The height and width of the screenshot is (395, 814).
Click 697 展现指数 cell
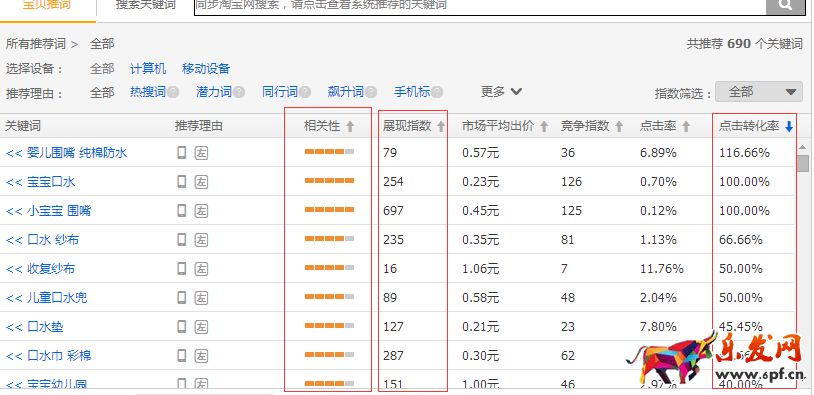[393, 211]
